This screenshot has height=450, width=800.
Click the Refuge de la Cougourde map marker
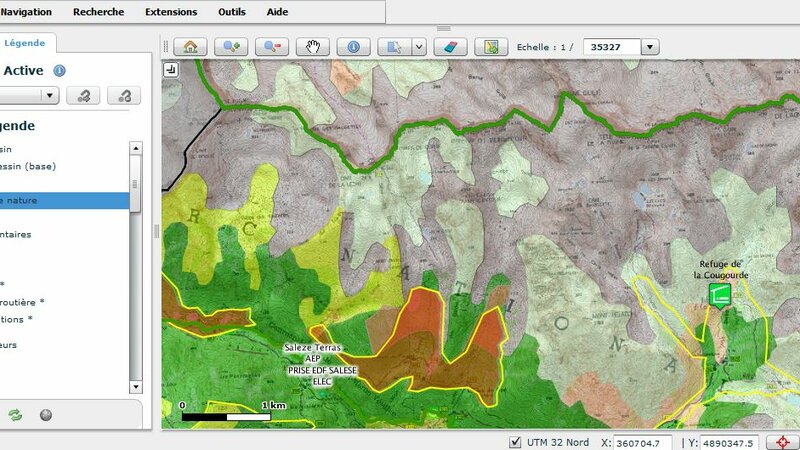click(719, 293)
